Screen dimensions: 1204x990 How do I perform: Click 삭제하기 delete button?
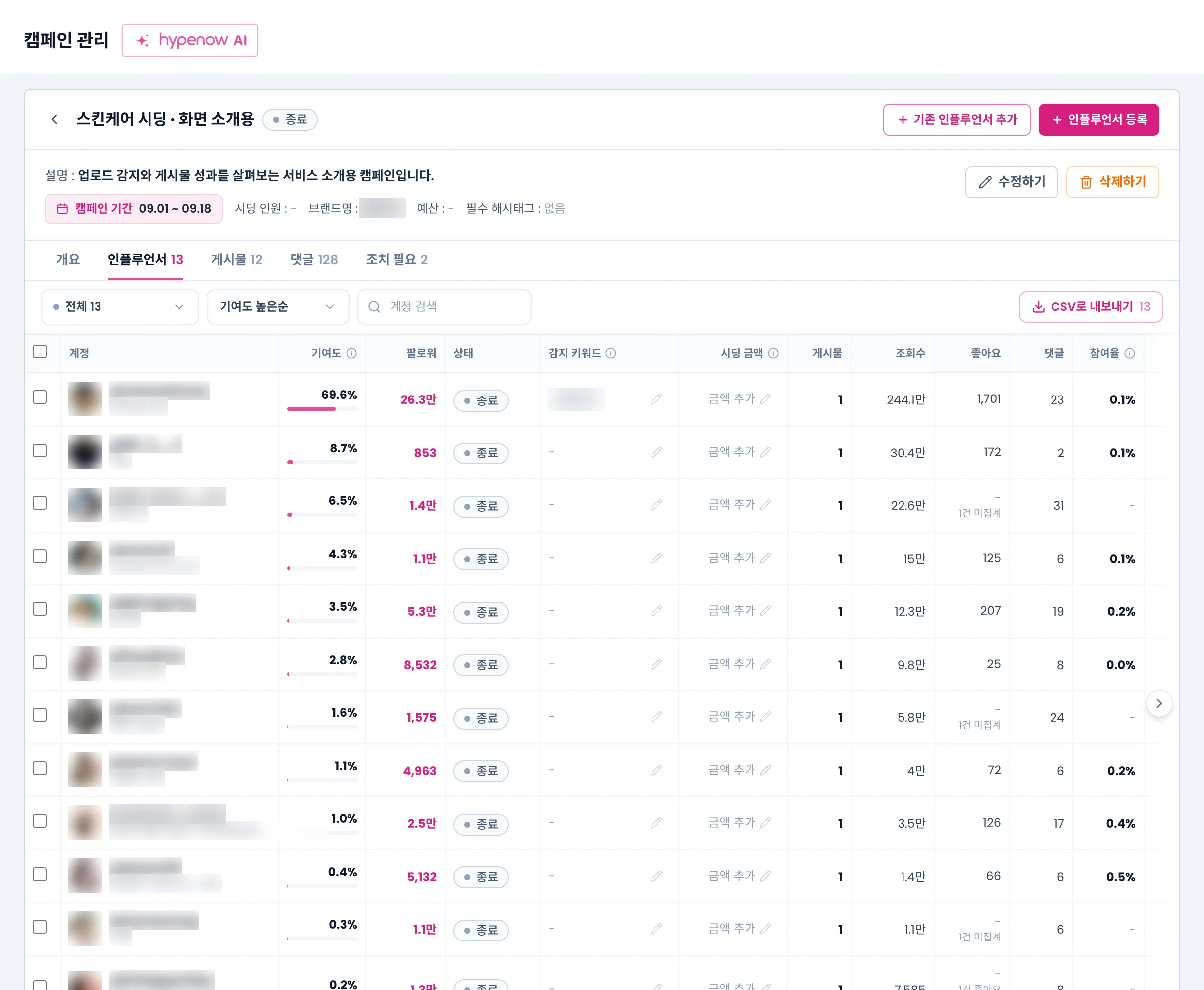click(x=1112, y=182)
